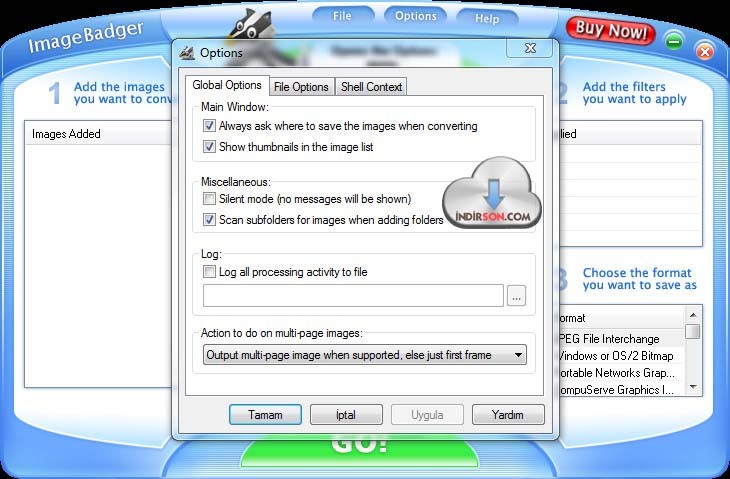Select Windows or OS/2 Bitmap format

620,356
